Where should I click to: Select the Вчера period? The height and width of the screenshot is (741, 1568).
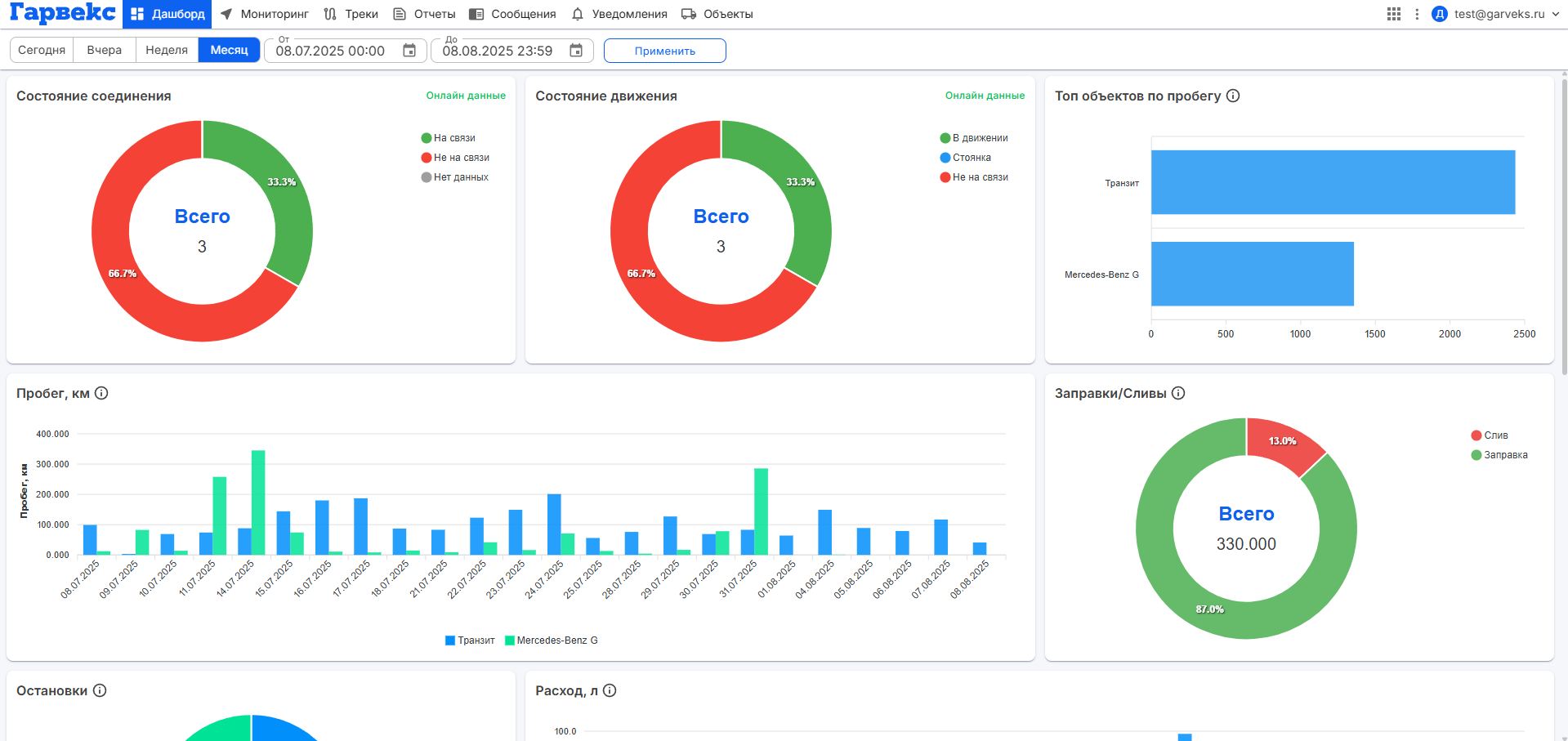click(x=105, y=50)
